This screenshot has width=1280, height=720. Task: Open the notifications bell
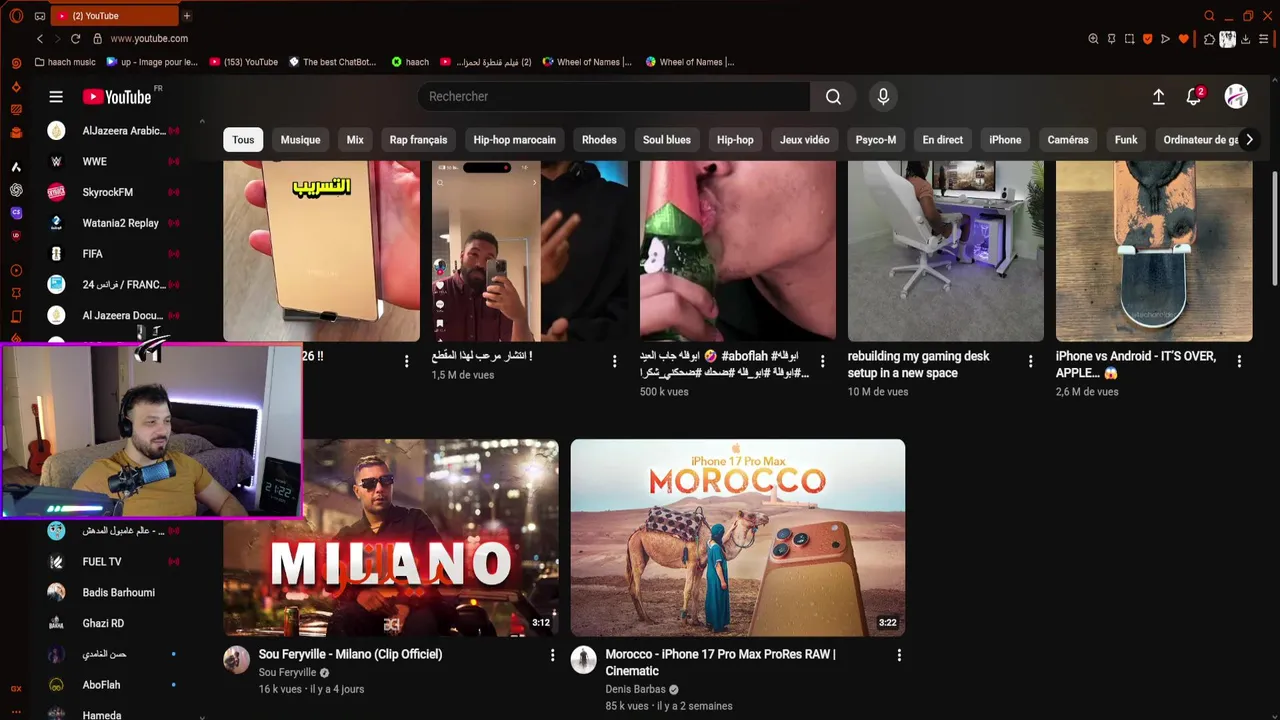click(x=1194, y=97)
